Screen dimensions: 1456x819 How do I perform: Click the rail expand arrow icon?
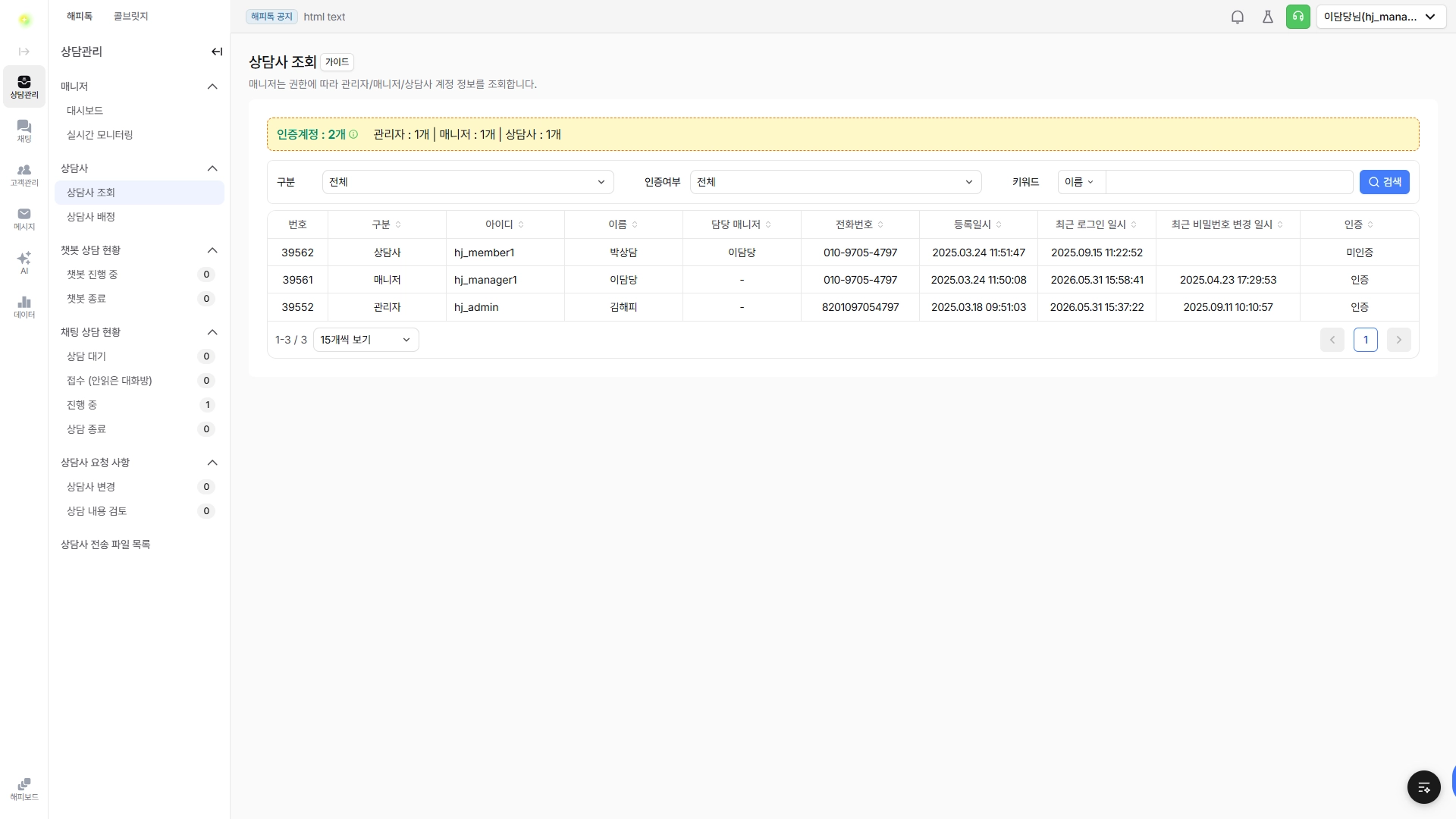24,52
